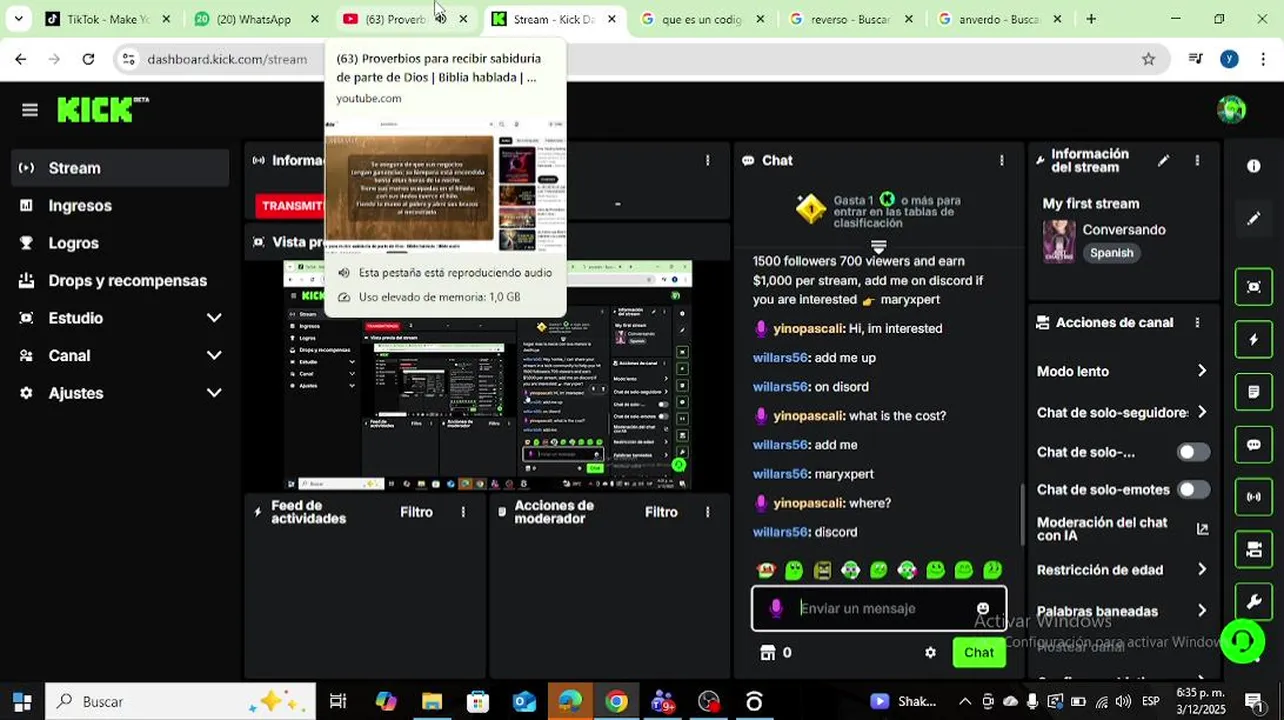Open the Windows Start button
Image resolution: width=1284 pixels, height=720 pixels.
(x=21, y=702)
